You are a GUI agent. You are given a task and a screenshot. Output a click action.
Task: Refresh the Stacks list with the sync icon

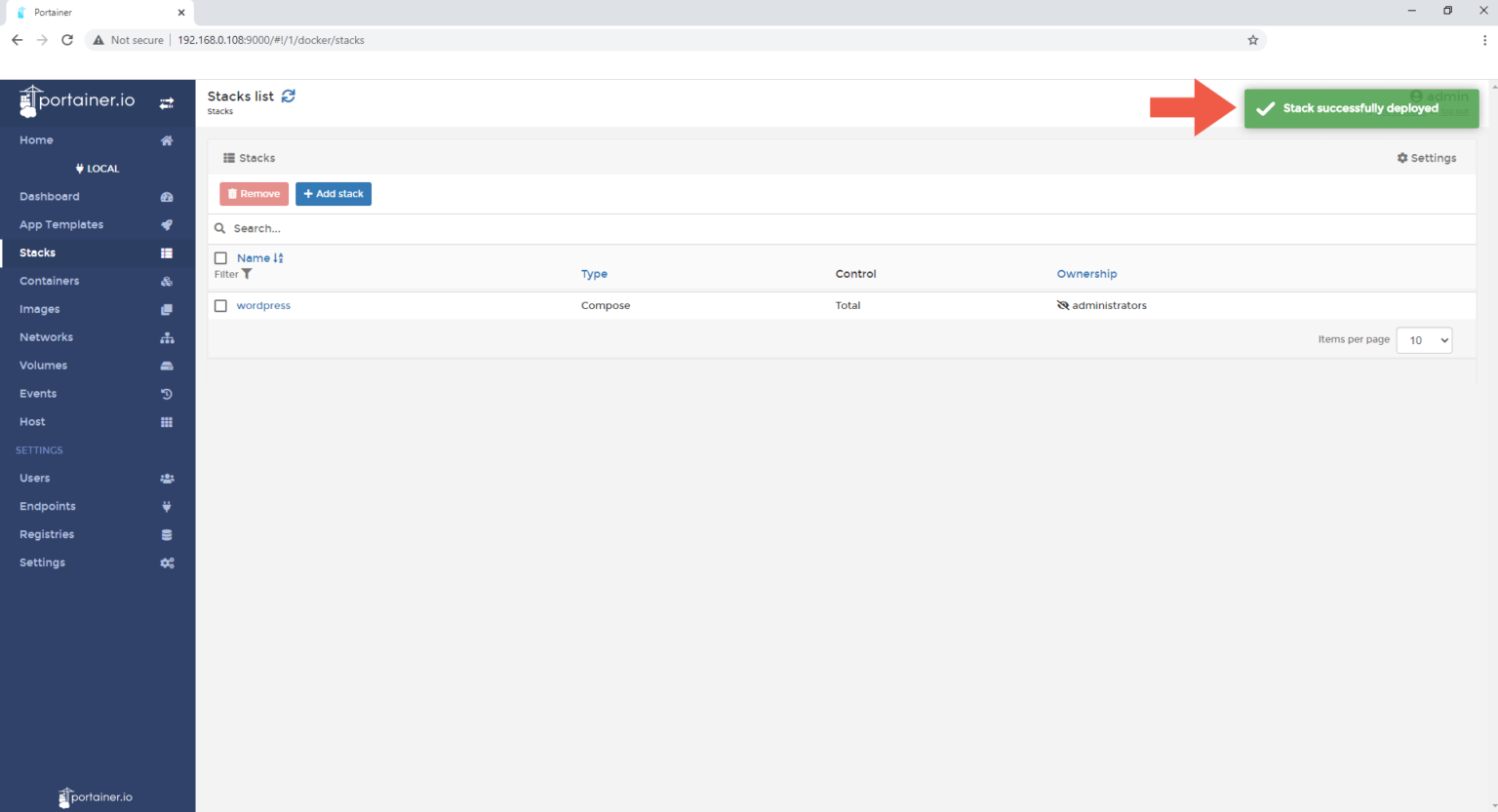tap(289, 96)
